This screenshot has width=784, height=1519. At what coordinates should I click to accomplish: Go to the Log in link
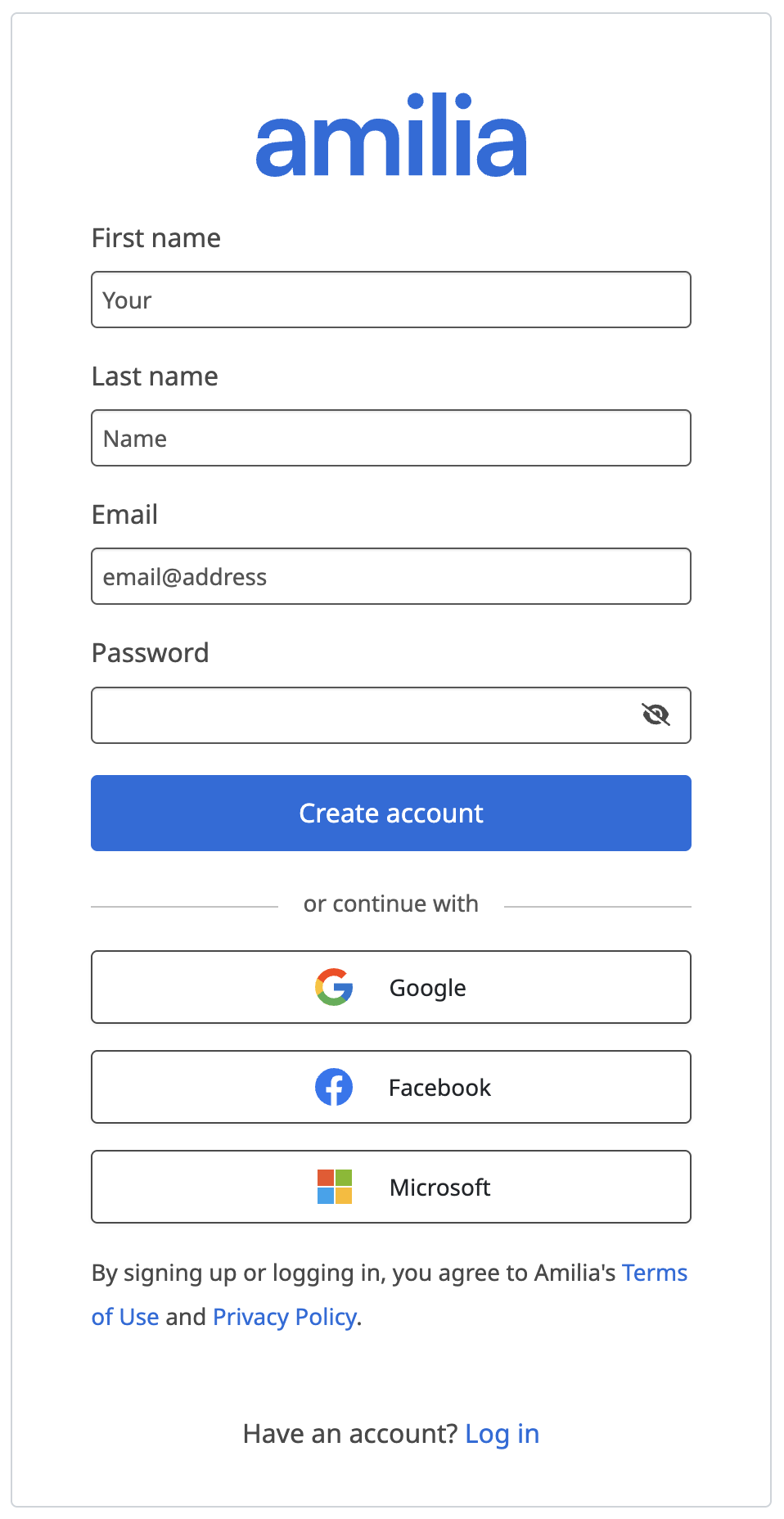[x=502, y=1434]
